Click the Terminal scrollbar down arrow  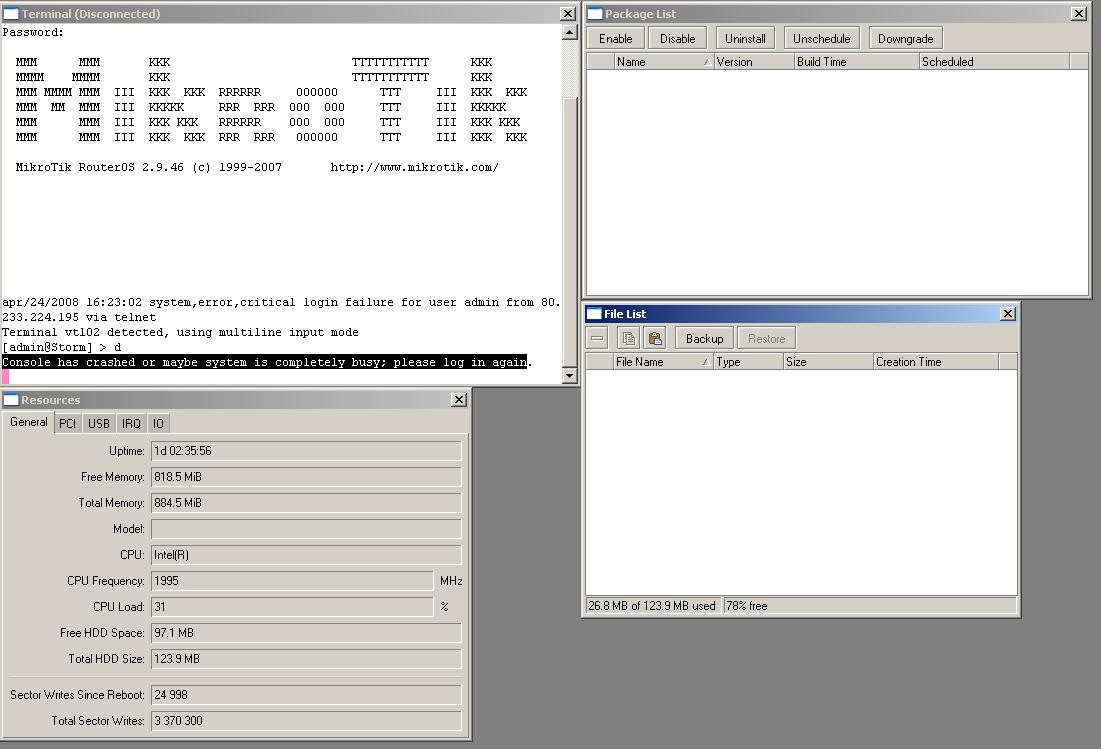569,376
